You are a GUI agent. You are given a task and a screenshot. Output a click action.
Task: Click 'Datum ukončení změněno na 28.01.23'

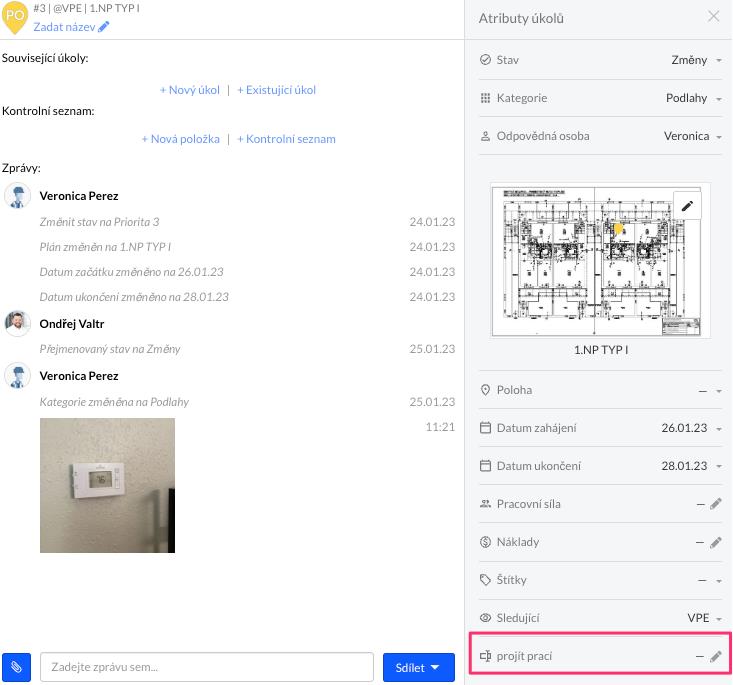[x=134, y=297]
